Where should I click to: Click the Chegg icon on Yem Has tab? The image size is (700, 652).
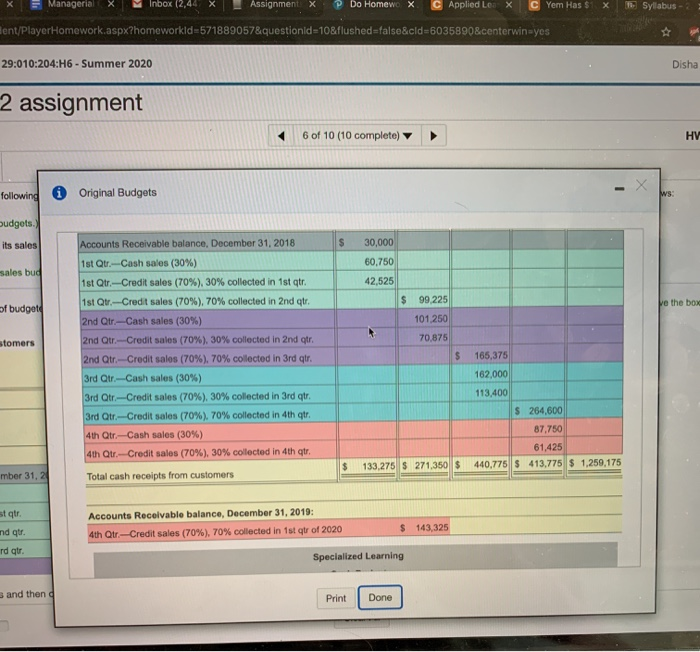click(x=533, y=5)
